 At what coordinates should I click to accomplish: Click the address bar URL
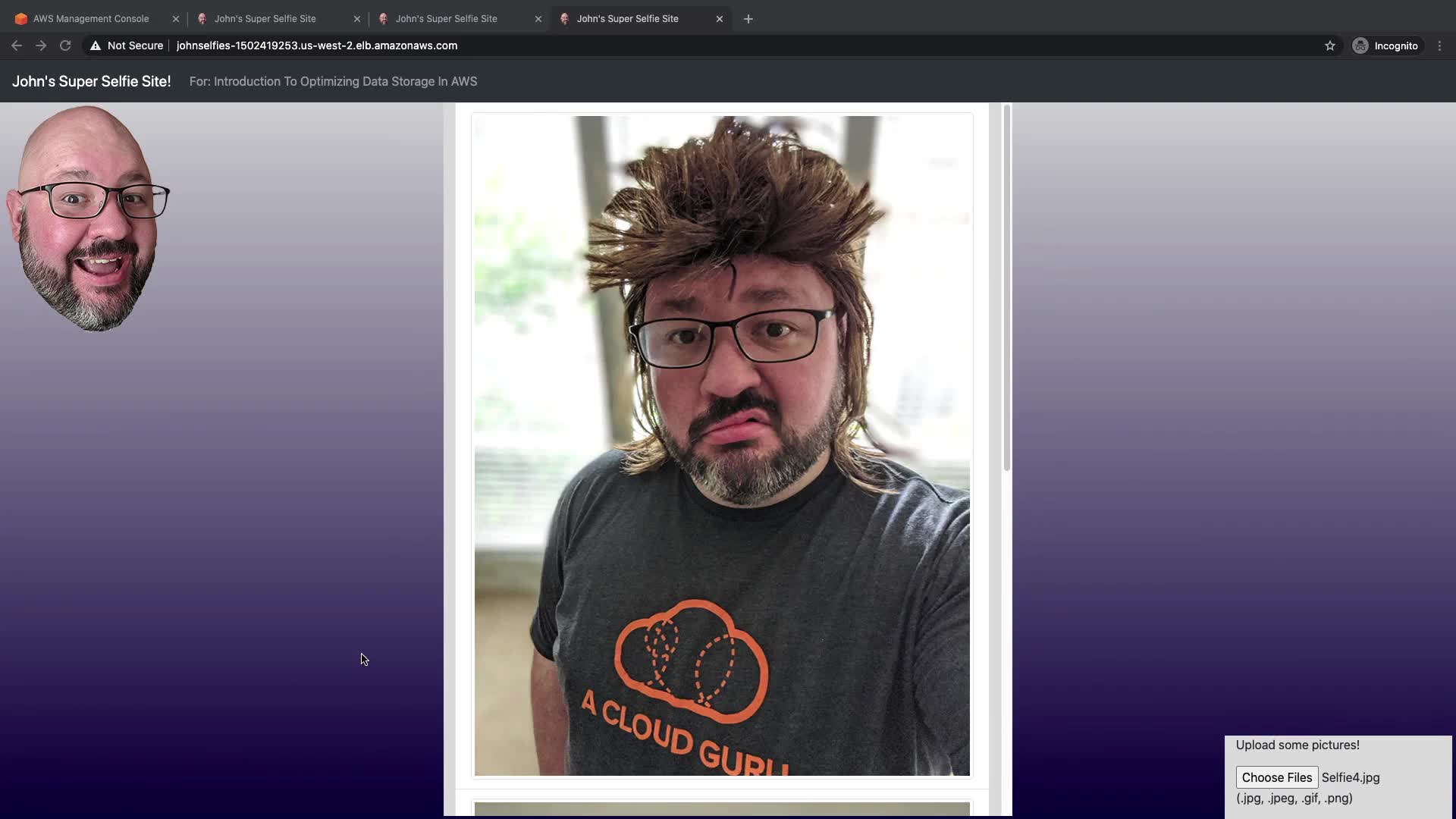pyautogui.click(x=317, y=45)
